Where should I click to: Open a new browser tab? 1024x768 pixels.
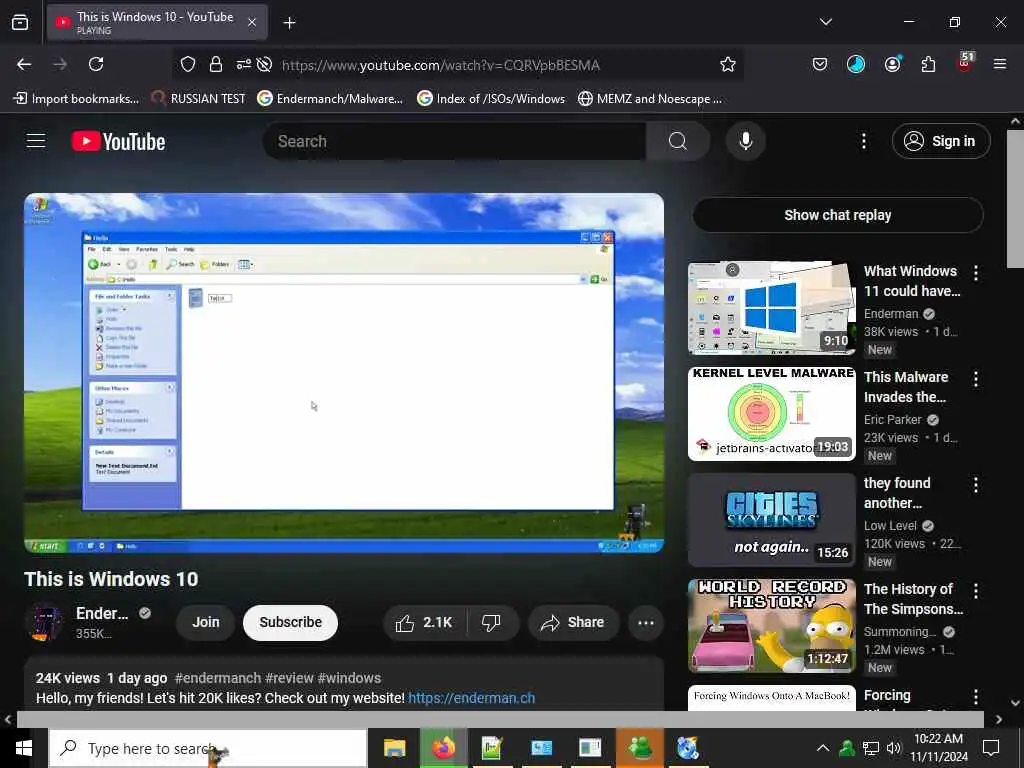coord(289,23)
